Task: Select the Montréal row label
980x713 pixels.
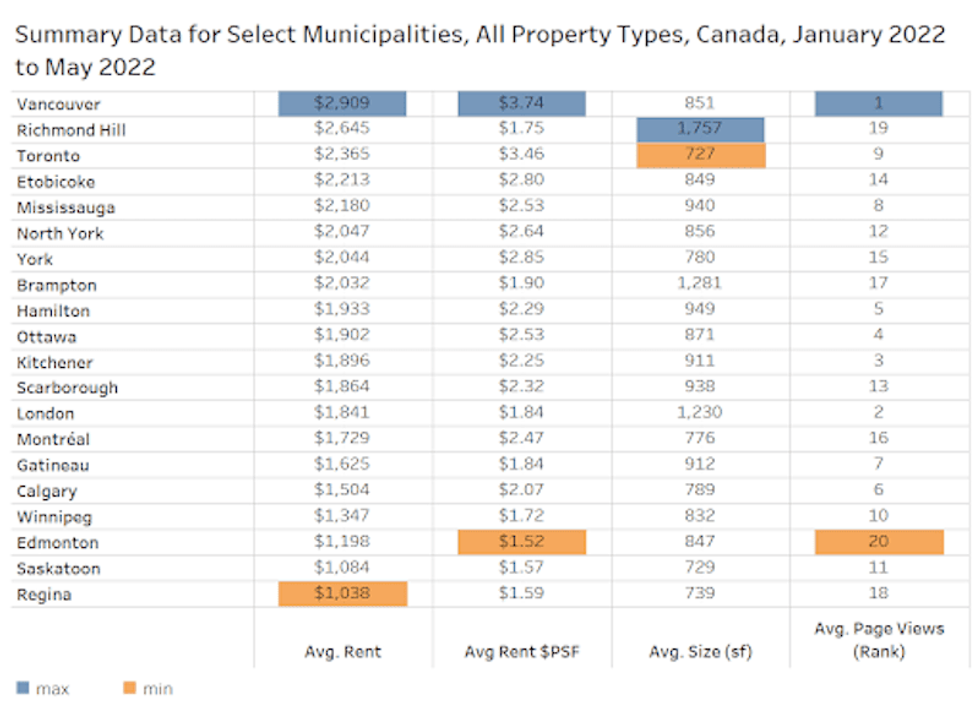Action: (x=53, y=439)
